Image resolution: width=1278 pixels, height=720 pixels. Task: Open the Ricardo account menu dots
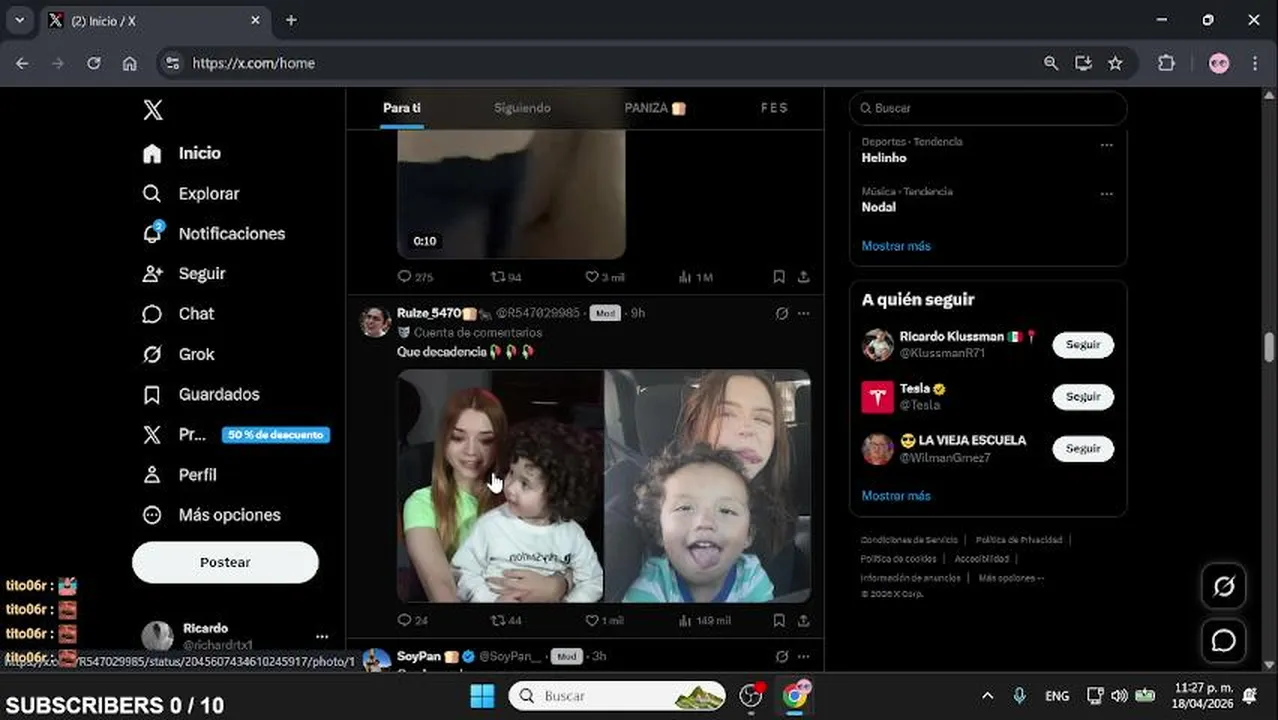[322, 636]
